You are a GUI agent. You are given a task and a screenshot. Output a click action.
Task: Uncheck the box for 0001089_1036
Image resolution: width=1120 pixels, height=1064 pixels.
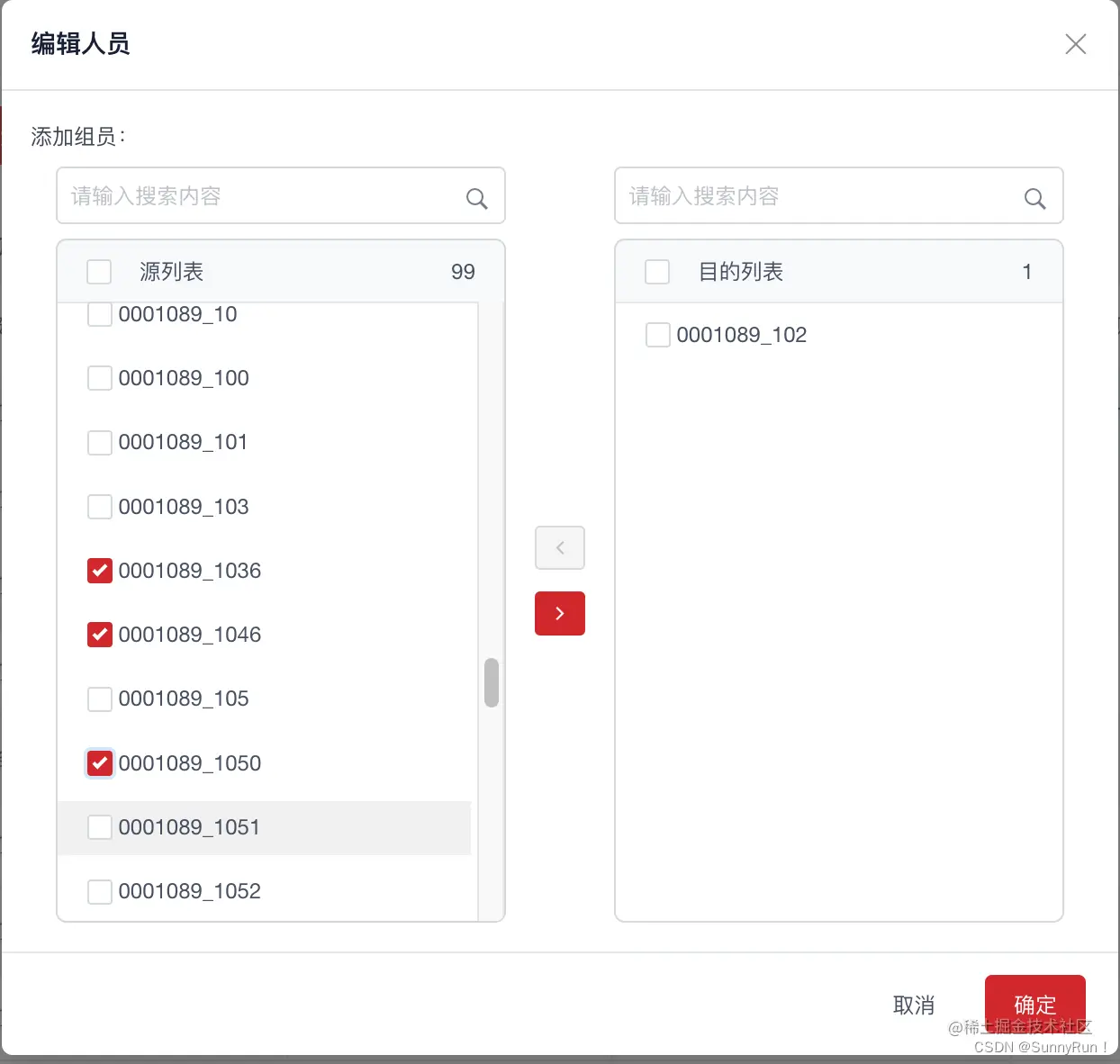pyautogui.click(x=100, y=571)
